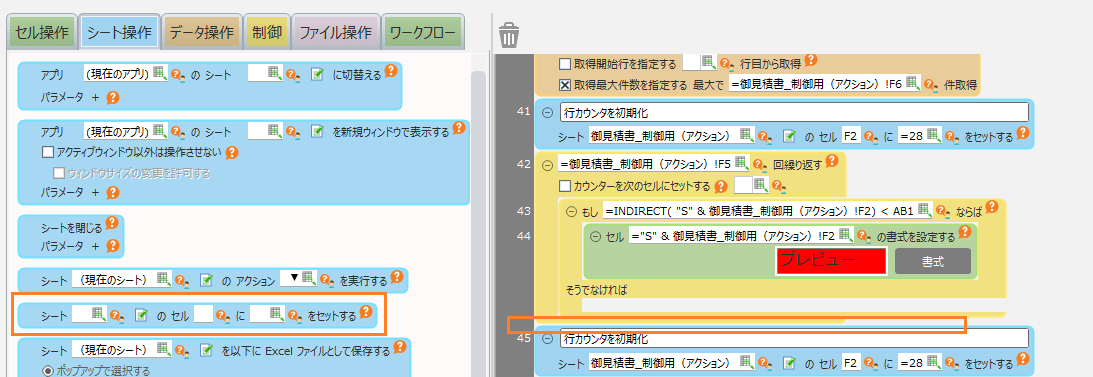The image size is (1093, 377).
Task: Uncheck 取得最大件数を指定する option
Action: click(x=565, y=85)
